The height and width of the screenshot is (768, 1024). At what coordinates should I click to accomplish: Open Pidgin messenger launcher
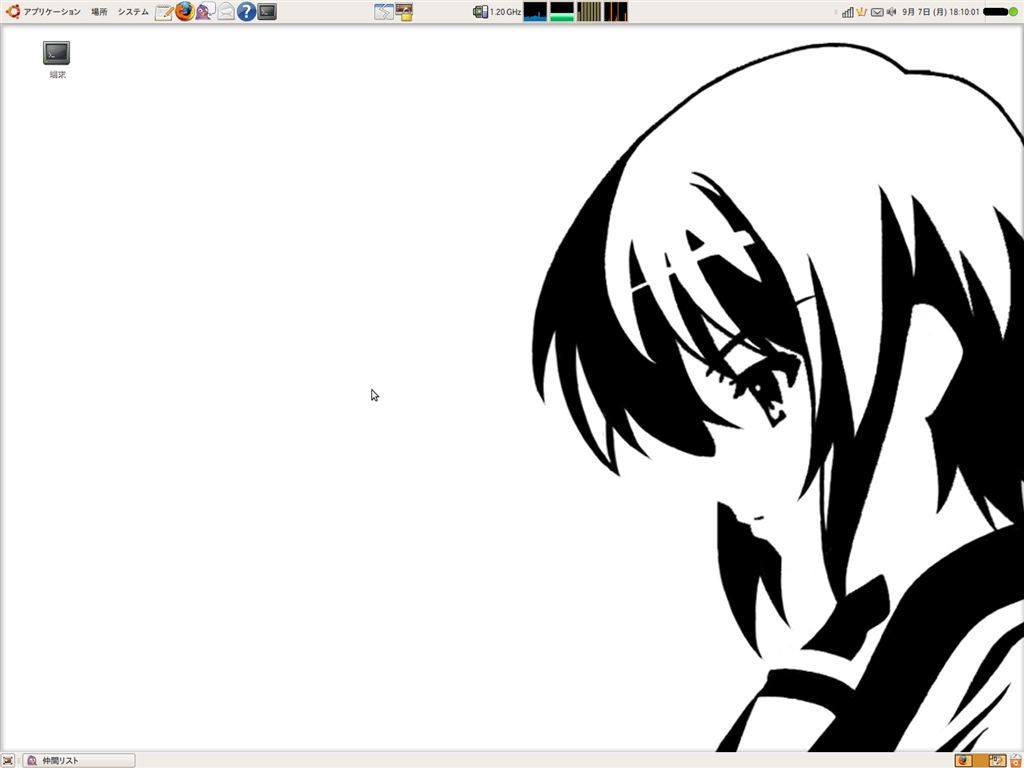tap(205, 11)
